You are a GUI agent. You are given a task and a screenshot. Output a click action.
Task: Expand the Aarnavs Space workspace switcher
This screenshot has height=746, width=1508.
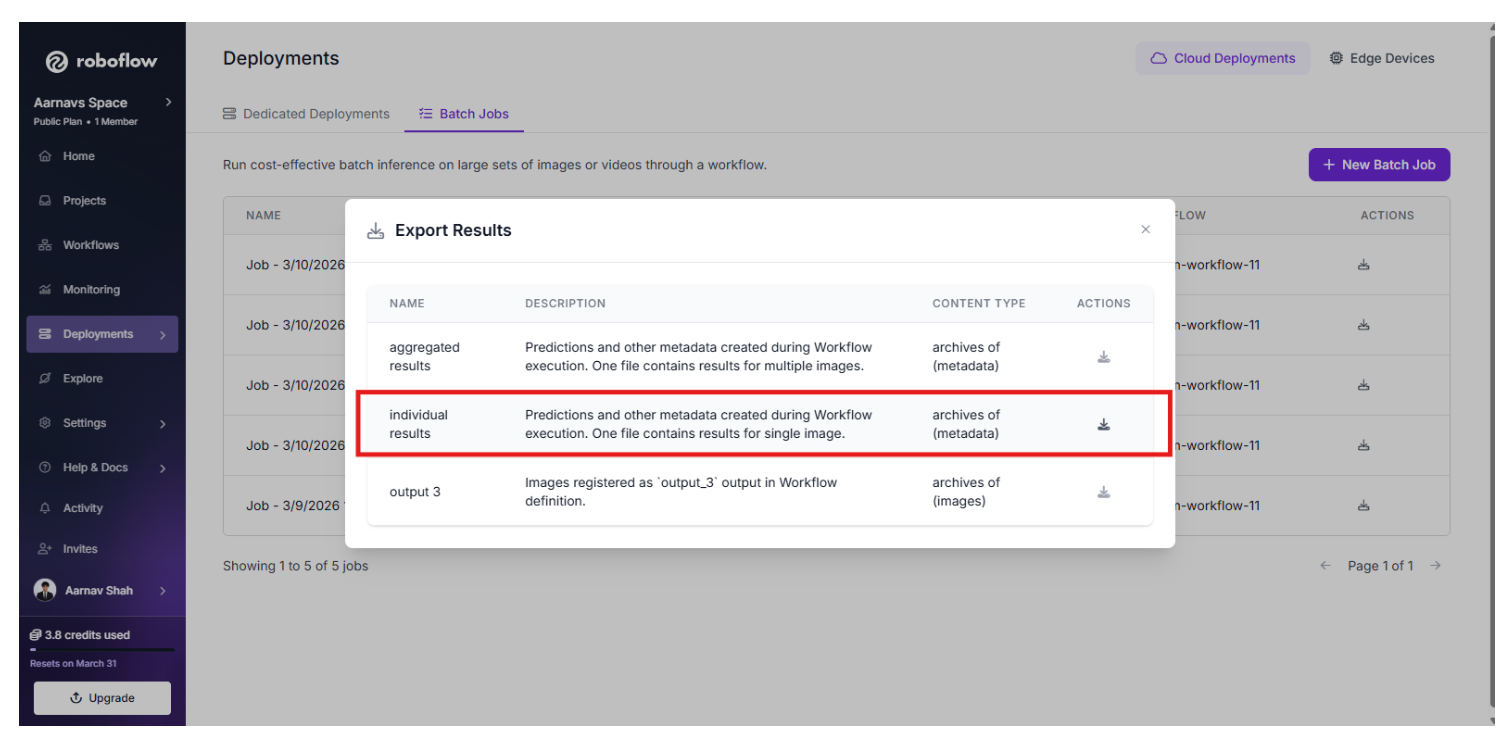[168, 102]
